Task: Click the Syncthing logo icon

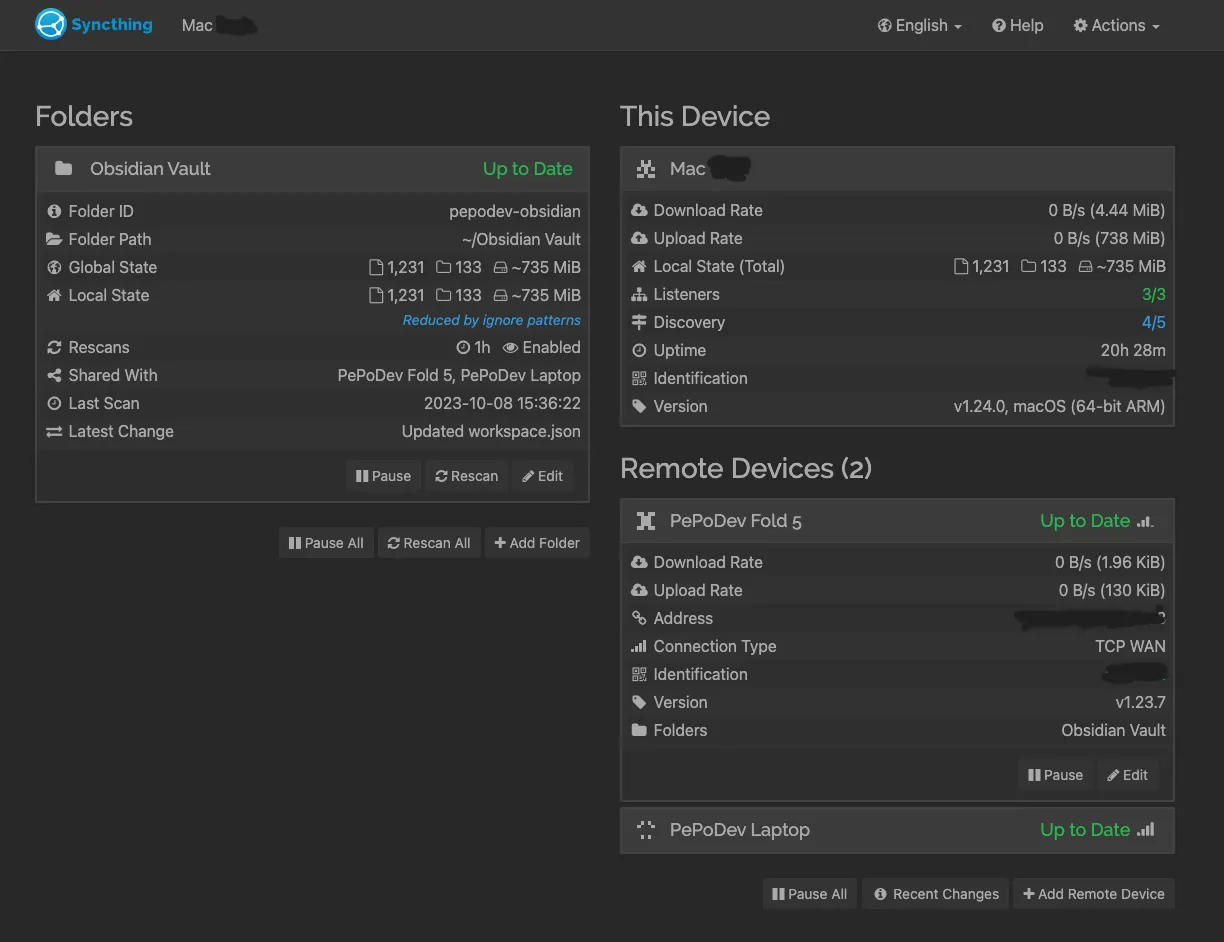Action: (50, 24)
